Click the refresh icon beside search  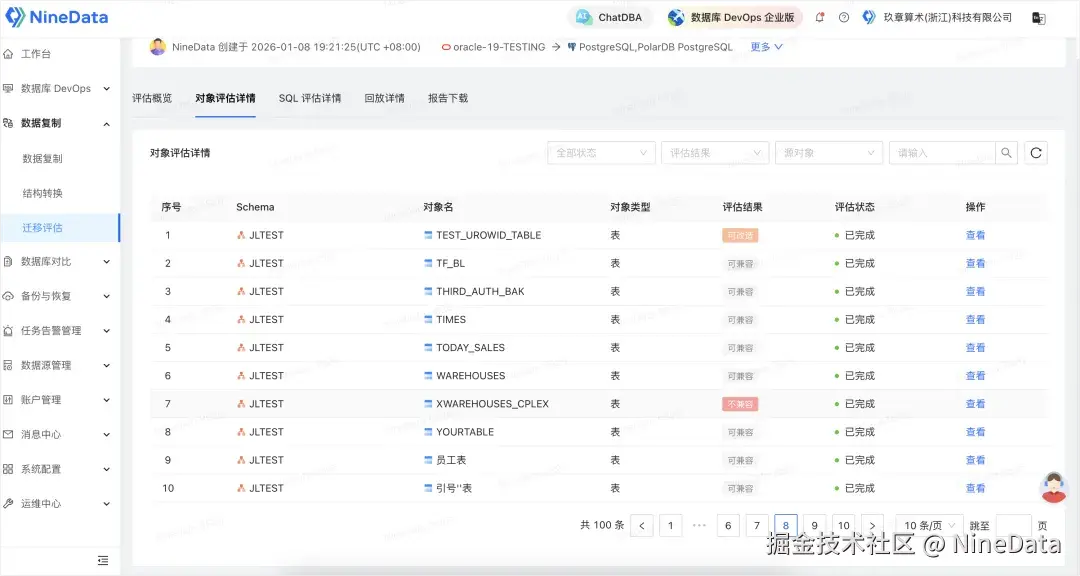1036,153
